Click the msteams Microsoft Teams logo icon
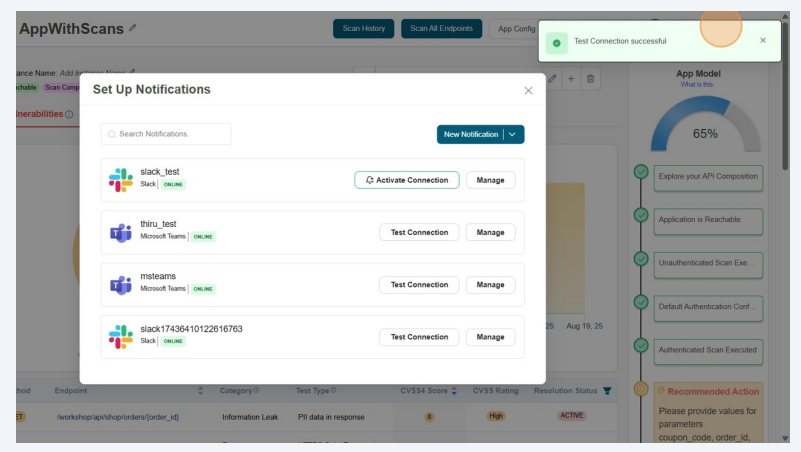801x452 pixels. click(x=121, y=285)
